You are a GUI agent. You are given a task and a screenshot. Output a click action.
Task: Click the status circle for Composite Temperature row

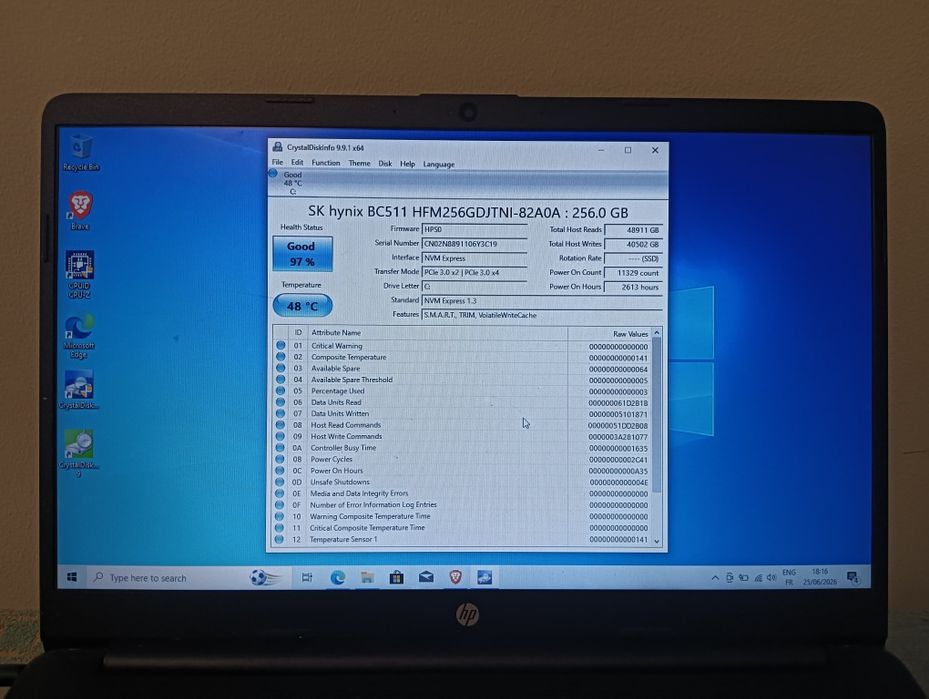281,357
